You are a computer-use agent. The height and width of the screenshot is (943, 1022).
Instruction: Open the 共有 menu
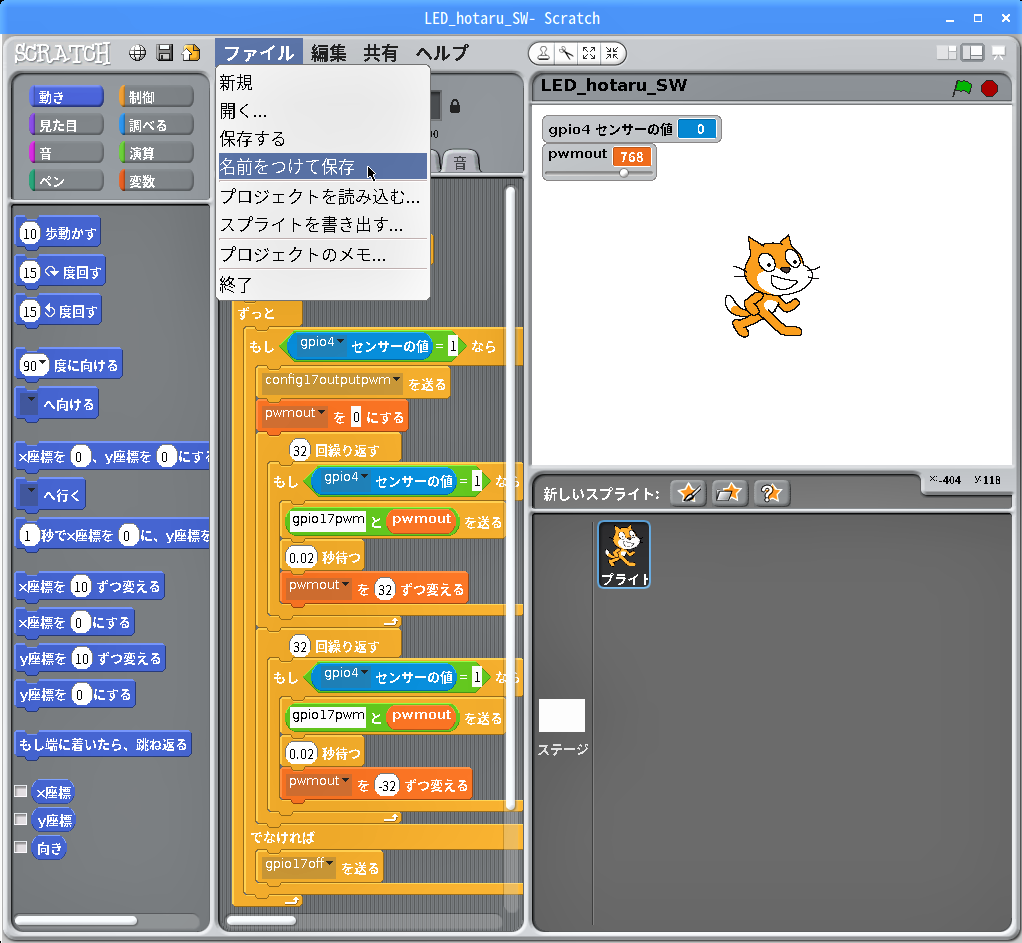tap(381, 53)
